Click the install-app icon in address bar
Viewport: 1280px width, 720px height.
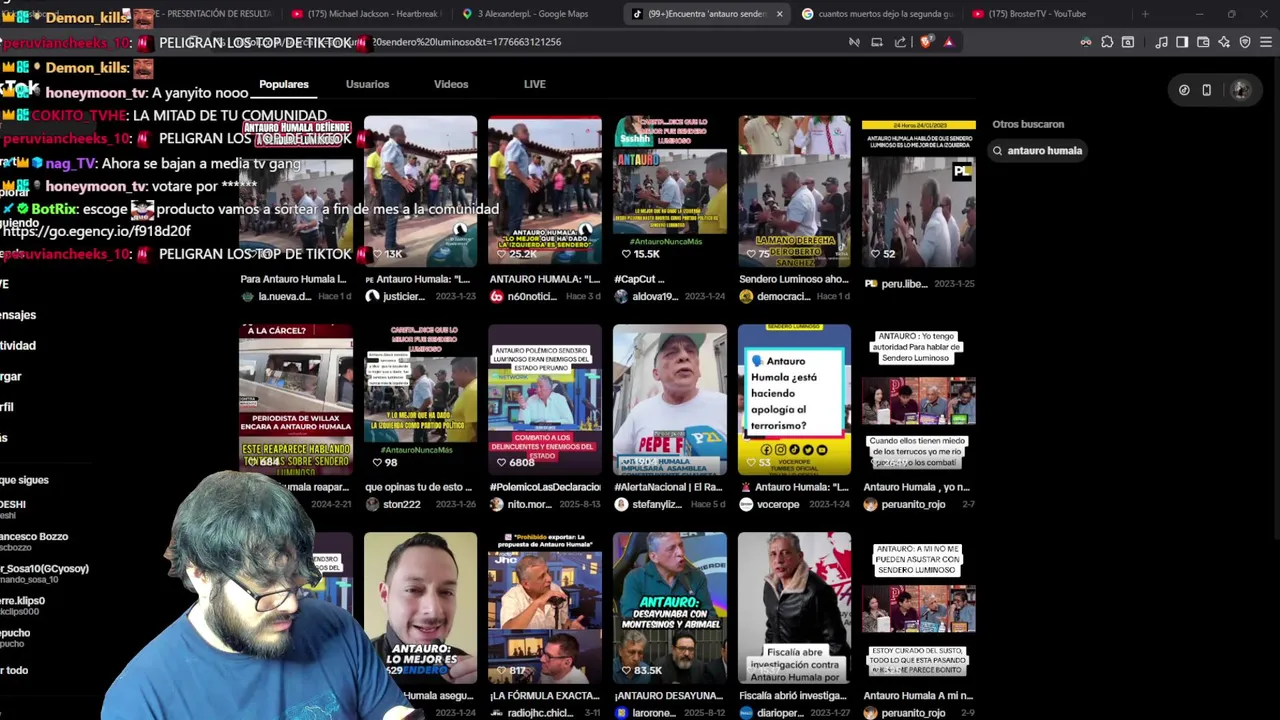click(x=877, y=42)
